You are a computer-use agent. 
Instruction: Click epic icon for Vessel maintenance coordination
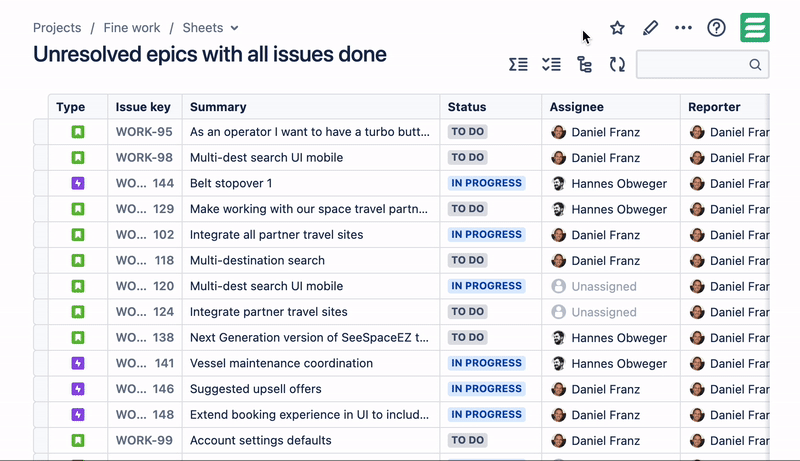(x=78, y=363)
